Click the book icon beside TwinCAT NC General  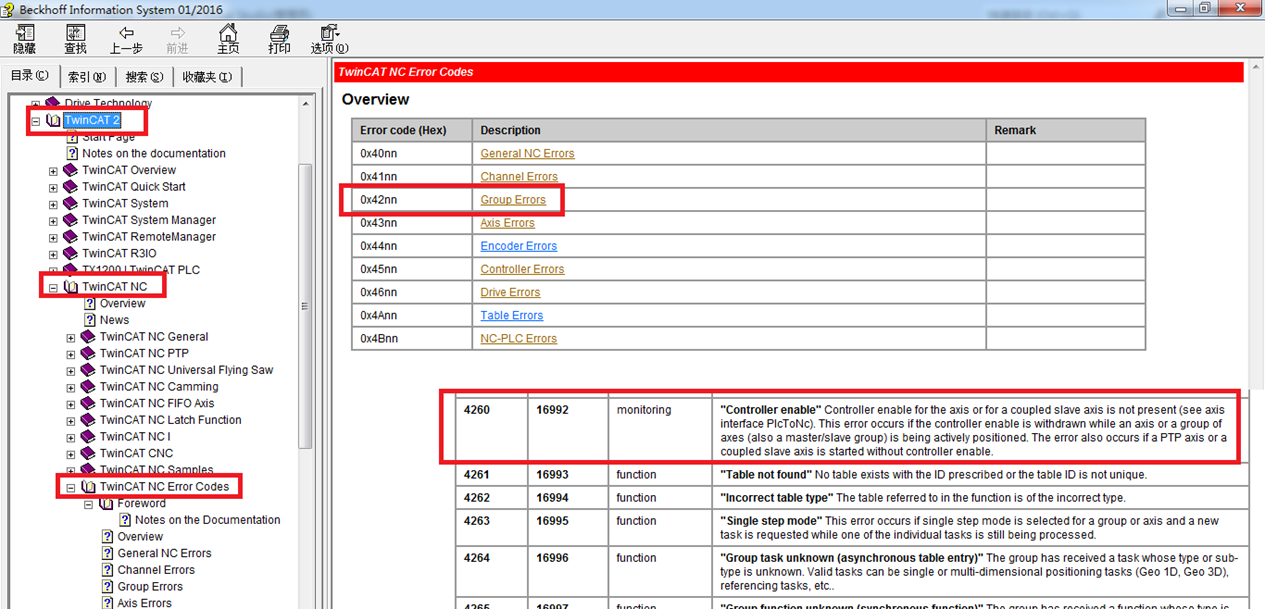[x=87, y=337]
